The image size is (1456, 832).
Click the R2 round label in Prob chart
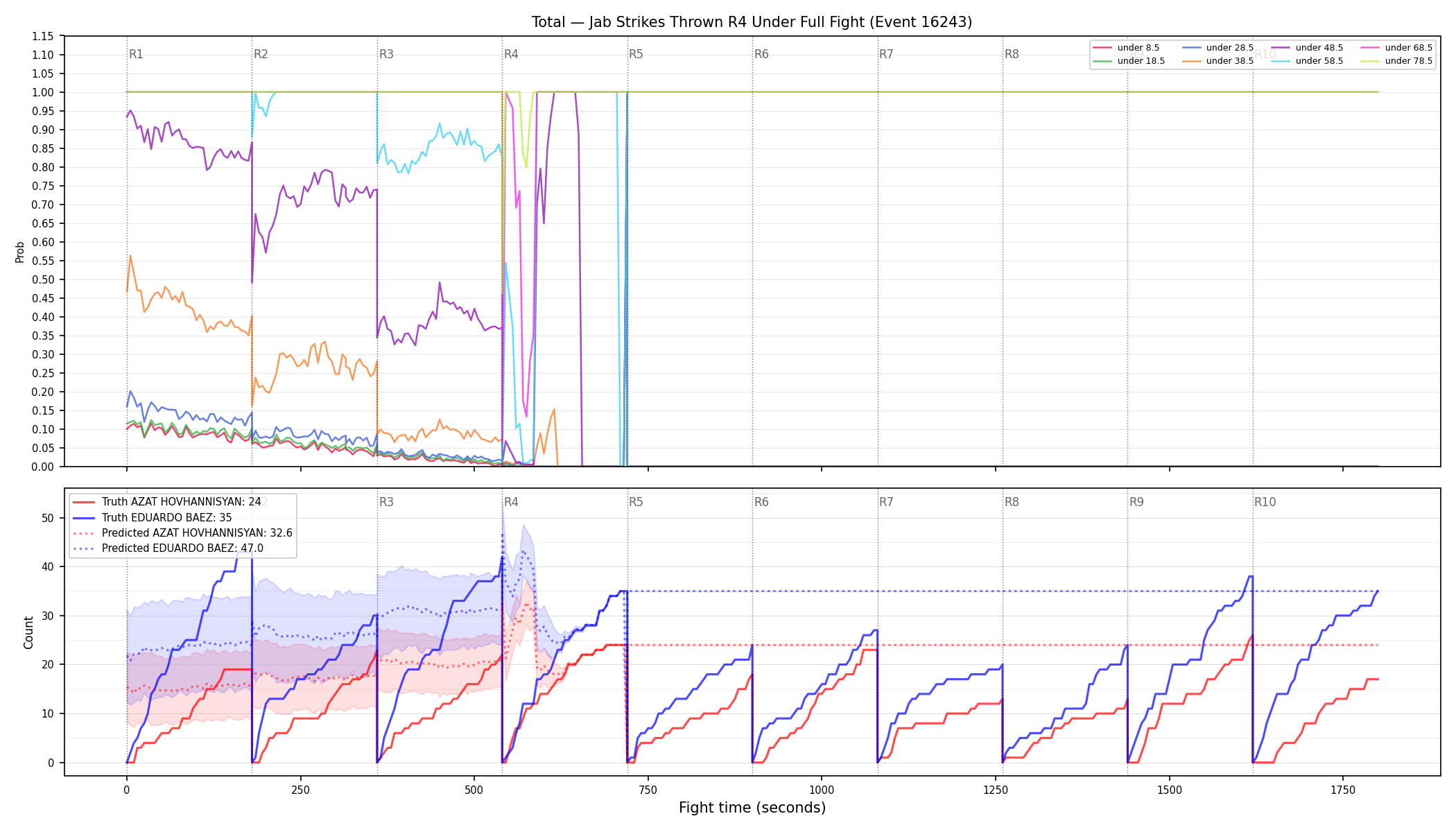tap(261, 54)
